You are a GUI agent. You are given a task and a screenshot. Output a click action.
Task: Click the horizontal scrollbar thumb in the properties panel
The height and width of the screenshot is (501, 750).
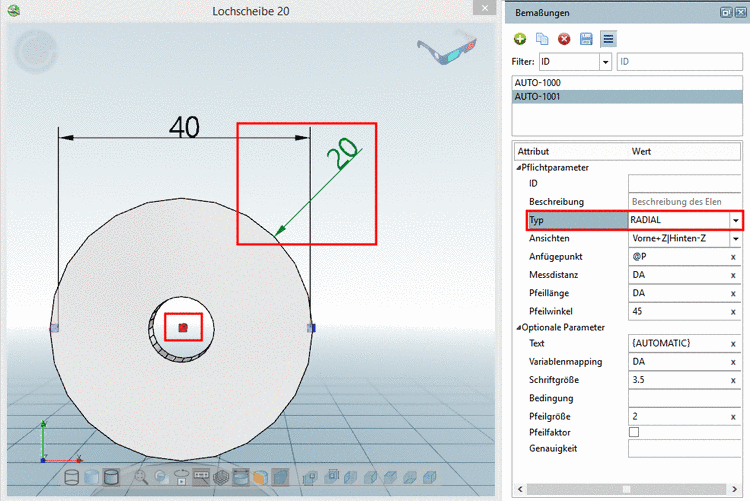626,489
